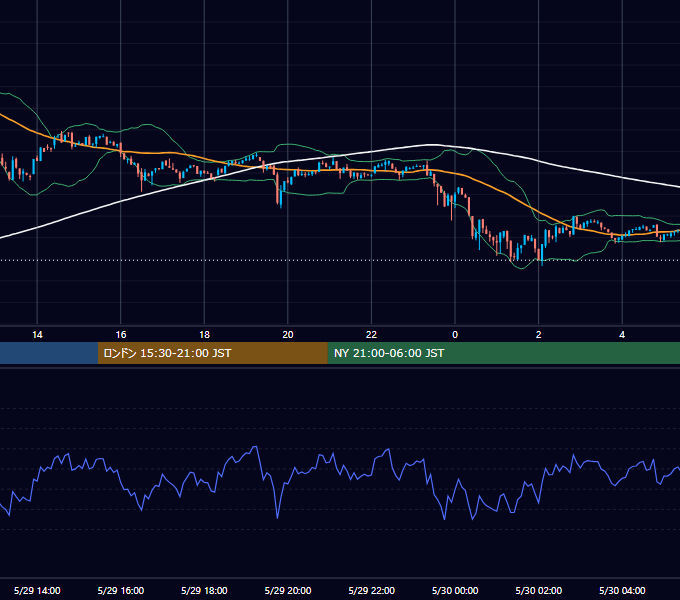Select the 5/30 04:00 time label

click(622, 590)
